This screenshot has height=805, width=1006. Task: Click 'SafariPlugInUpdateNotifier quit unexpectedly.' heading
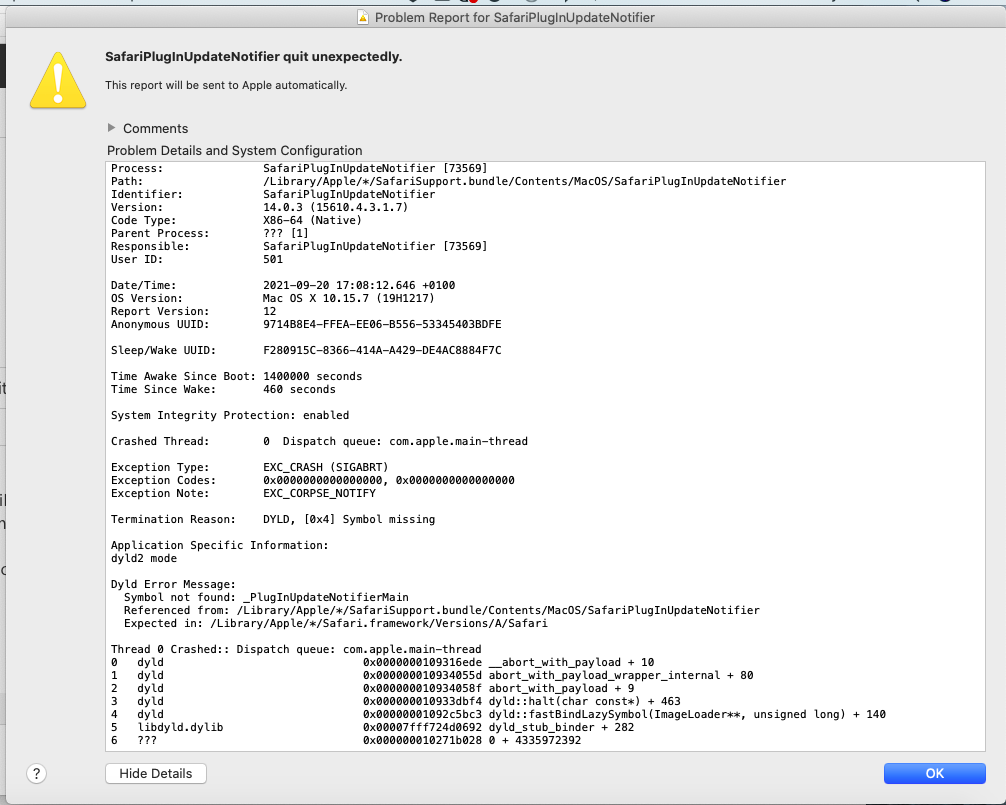point(253,56)
